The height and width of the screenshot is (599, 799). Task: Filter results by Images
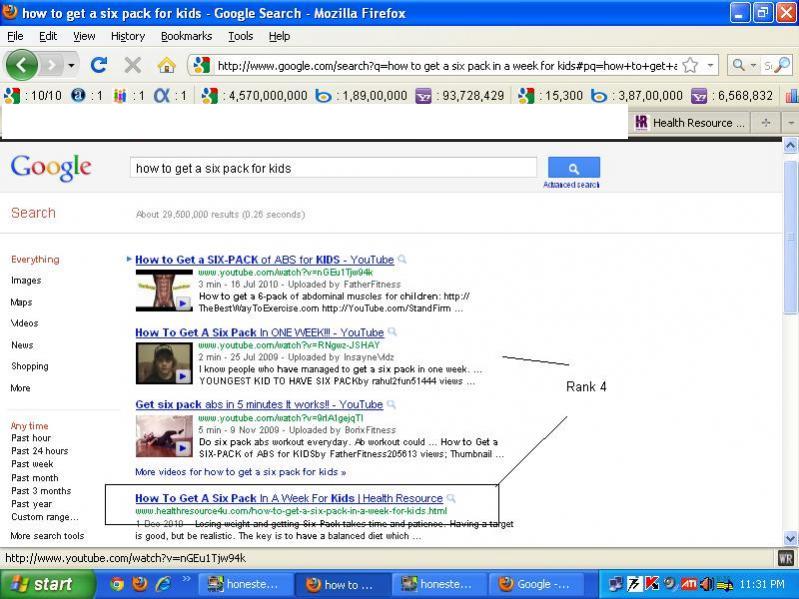click(x=26, y=281)
